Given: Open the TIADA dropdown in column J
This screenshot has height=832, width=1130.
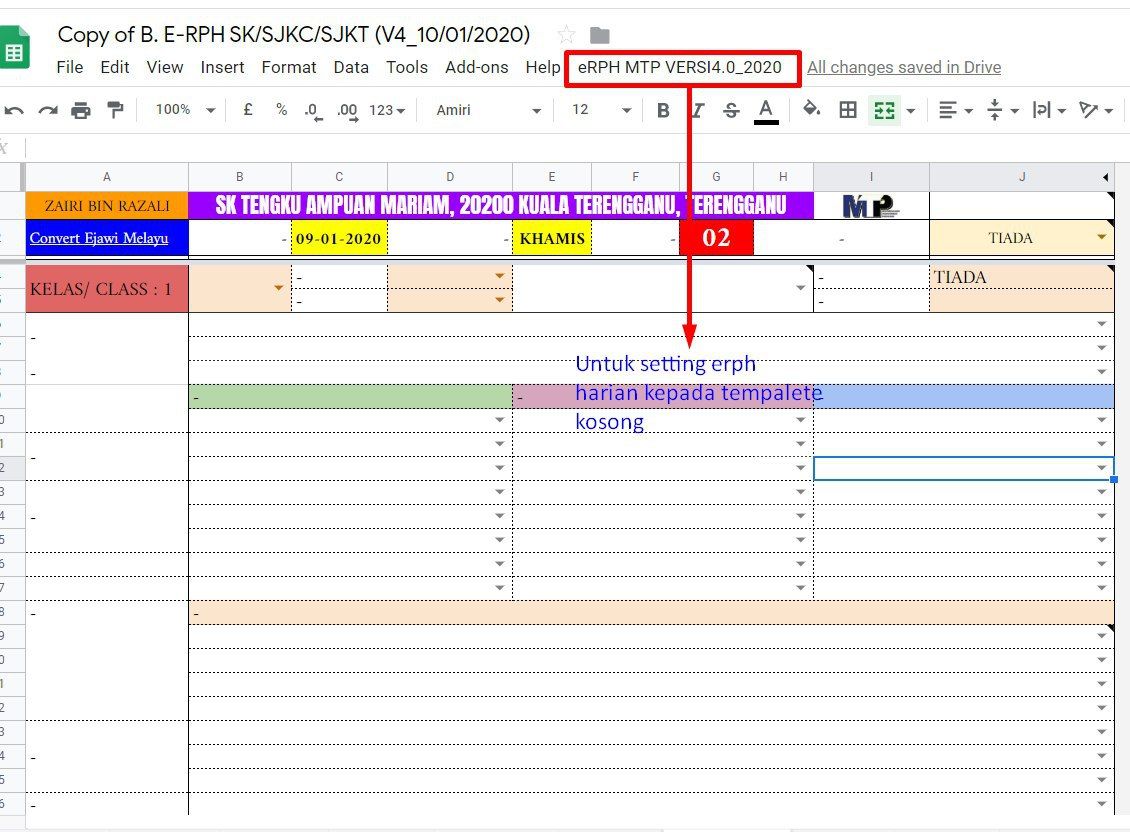Looking at the screenshot, I should coord(1101,237).
